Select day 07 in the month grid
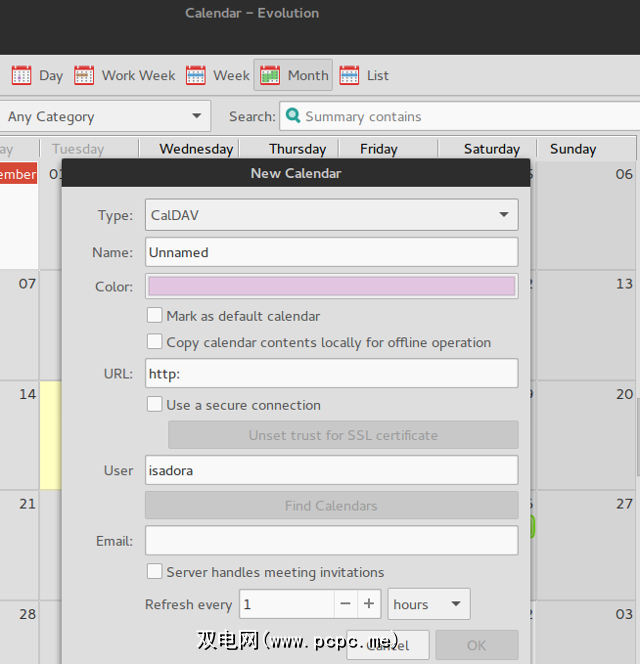 27,284
